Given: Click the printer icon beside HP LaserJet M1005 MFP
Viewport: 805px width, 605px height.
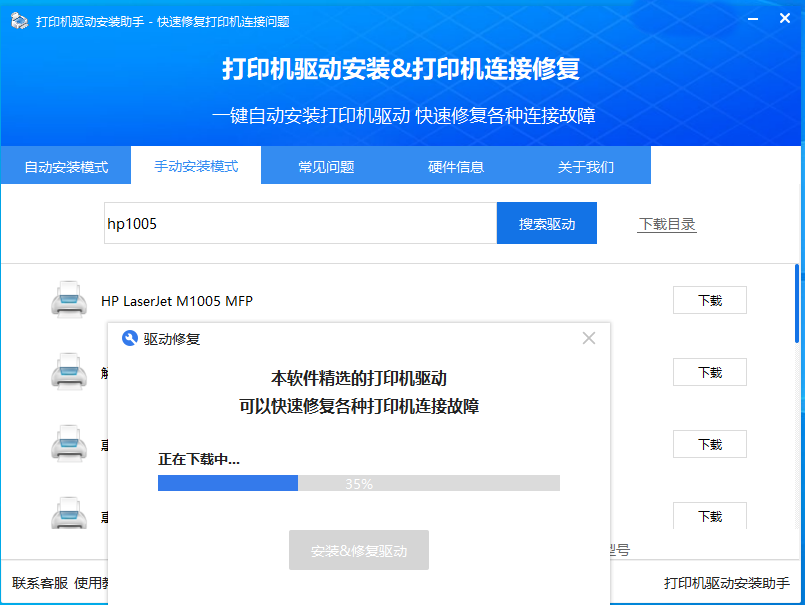Looking at the screenshot, I should click(x=68, y=299).
